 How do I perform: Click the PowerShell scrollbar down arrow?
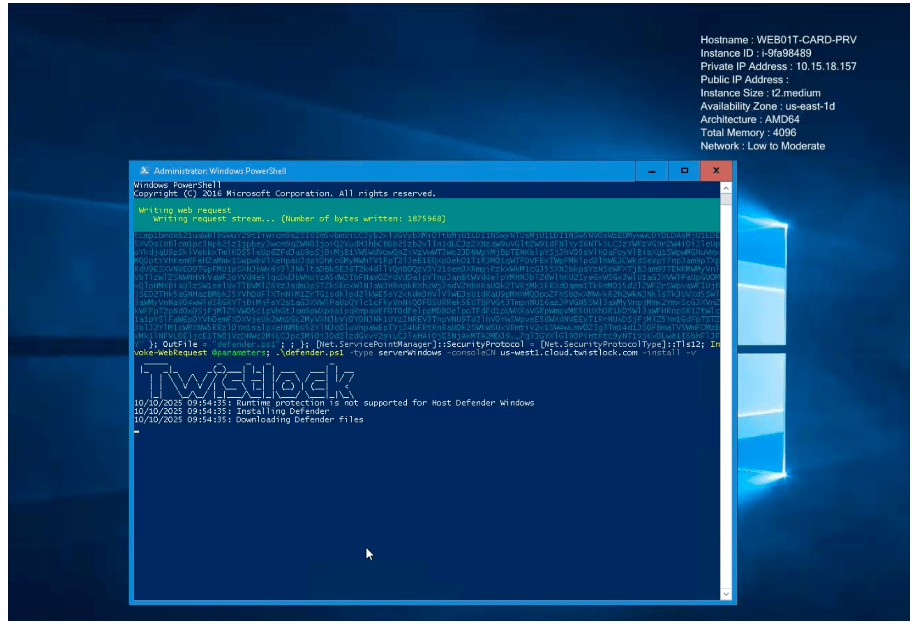coord(726,594)
